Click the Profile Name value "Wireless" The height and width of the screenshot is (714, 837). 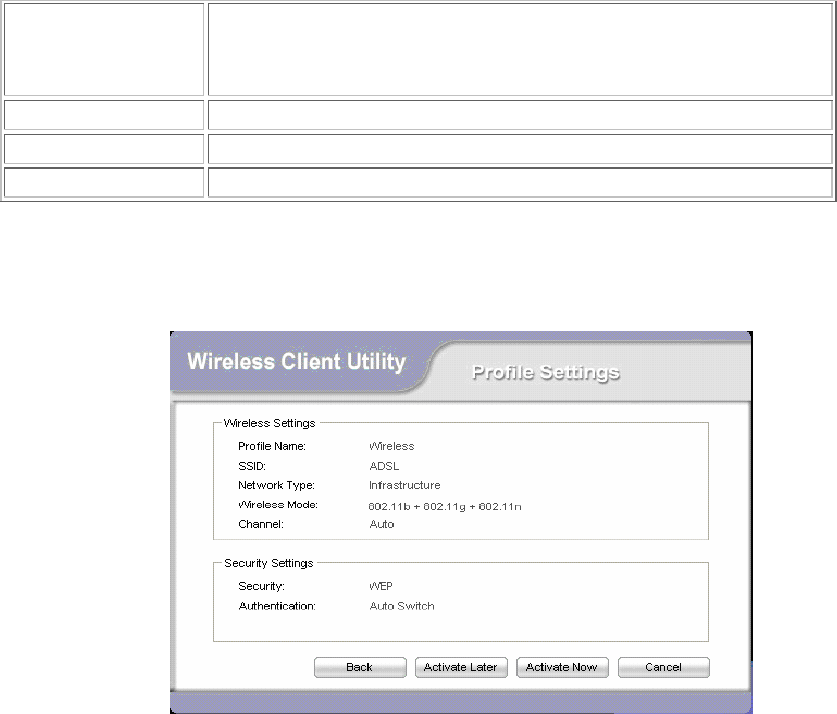392,446
